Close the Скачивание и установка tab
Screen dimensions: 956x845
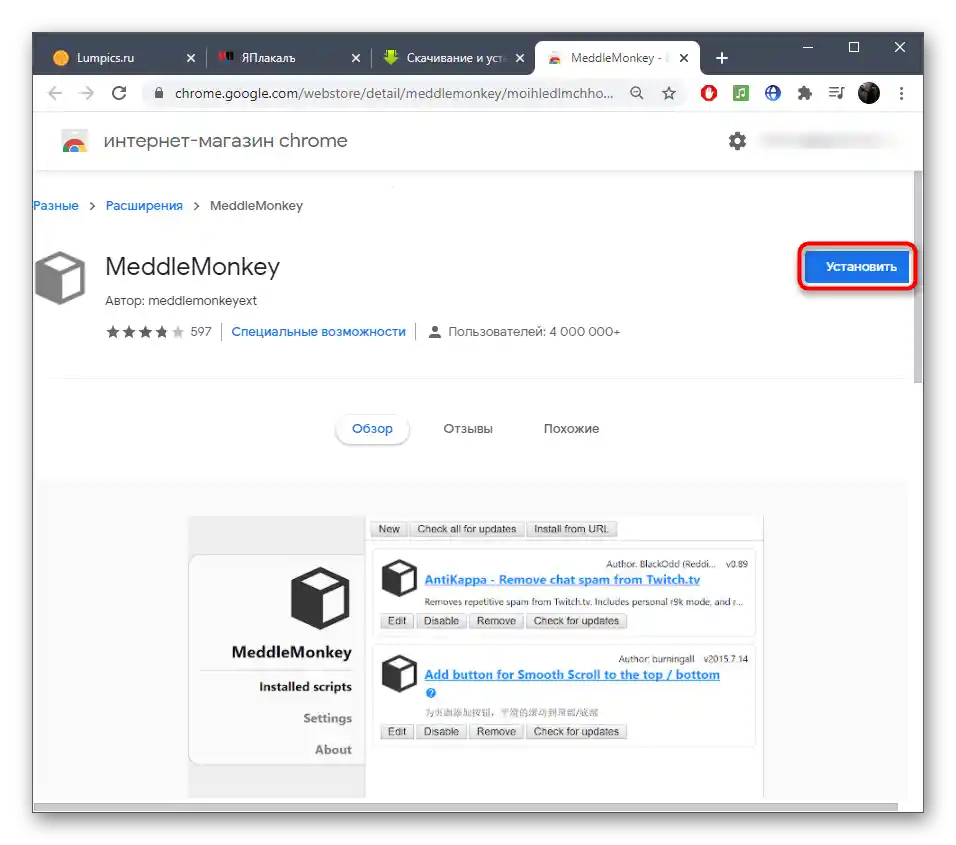520,58
